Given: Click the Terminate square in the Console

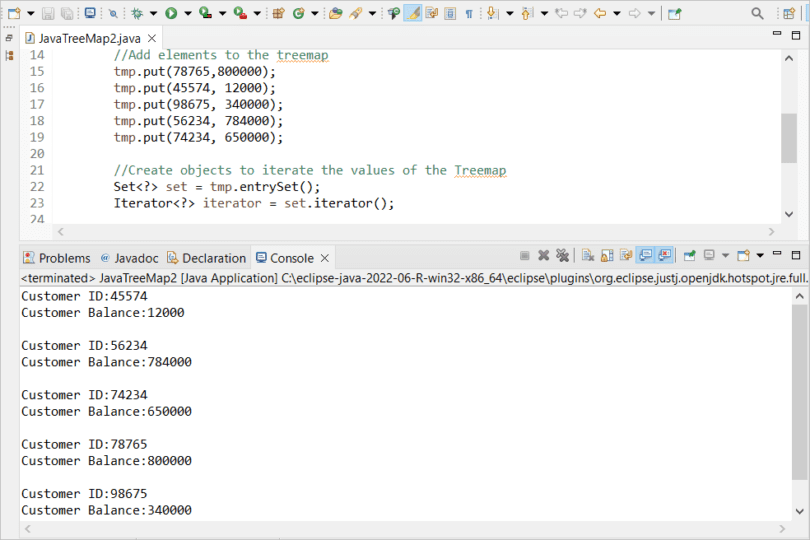Looking at the screenshot, I should pos(524,255).
